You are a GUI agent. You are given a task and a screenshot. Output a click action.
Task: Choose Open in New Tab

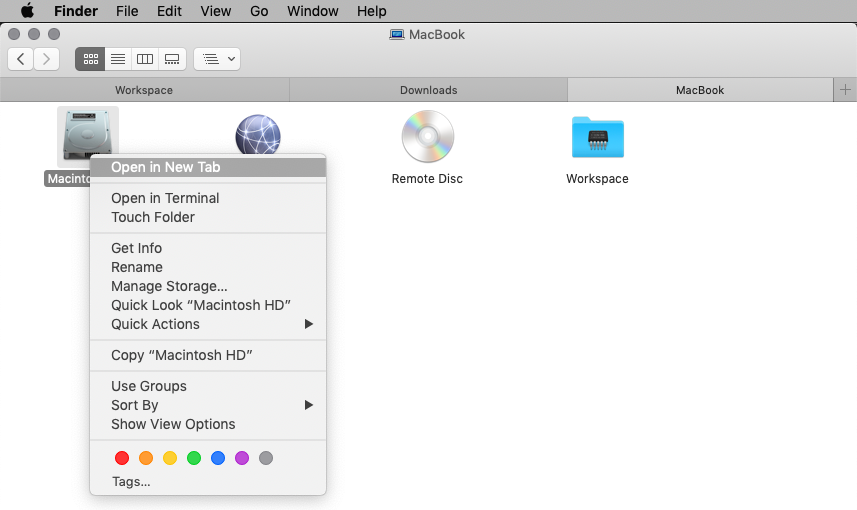coord(166,167)
